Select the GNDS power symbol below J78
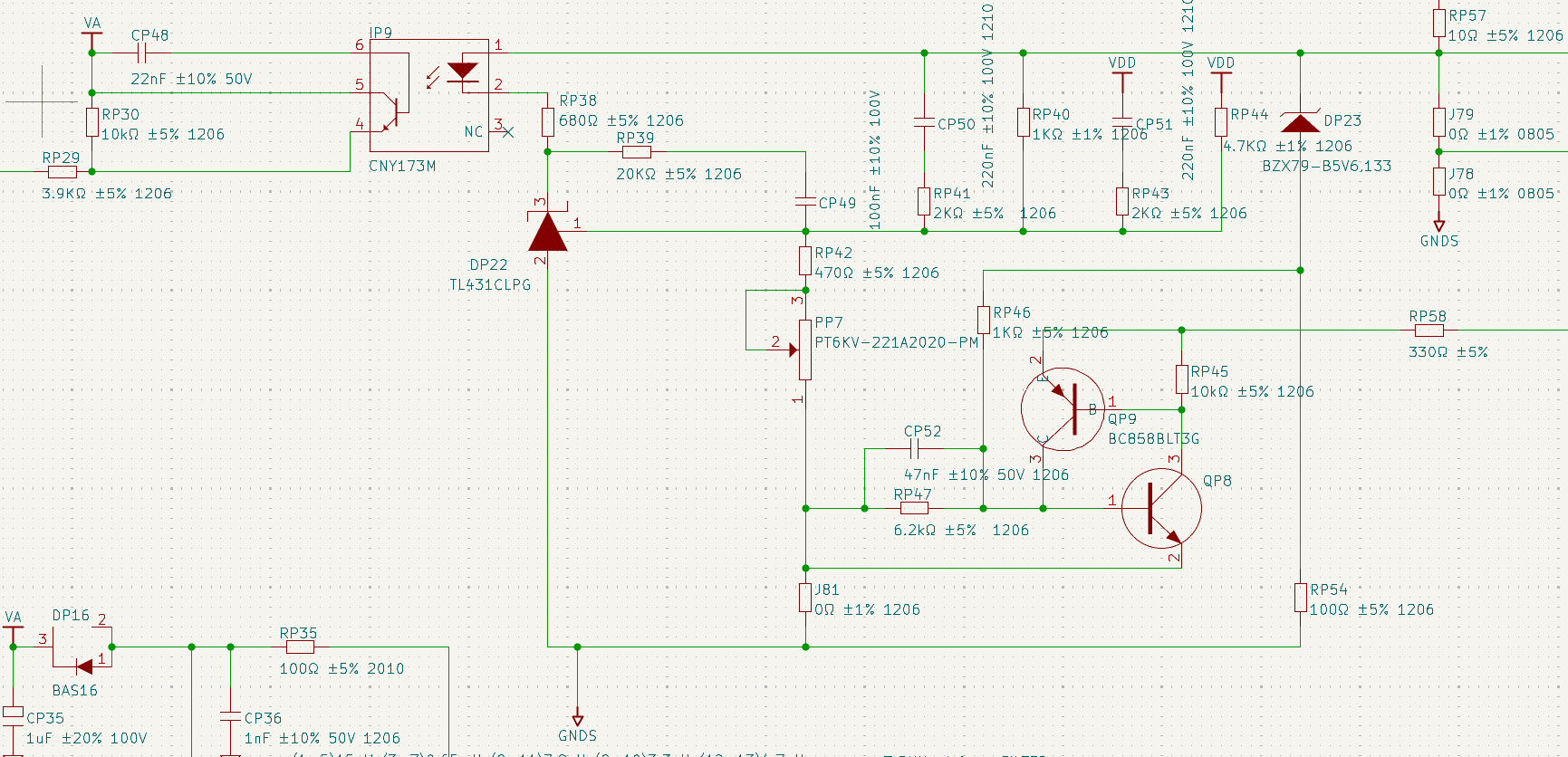This screenshot has height=757, width=1568. tap(1438, 225)
